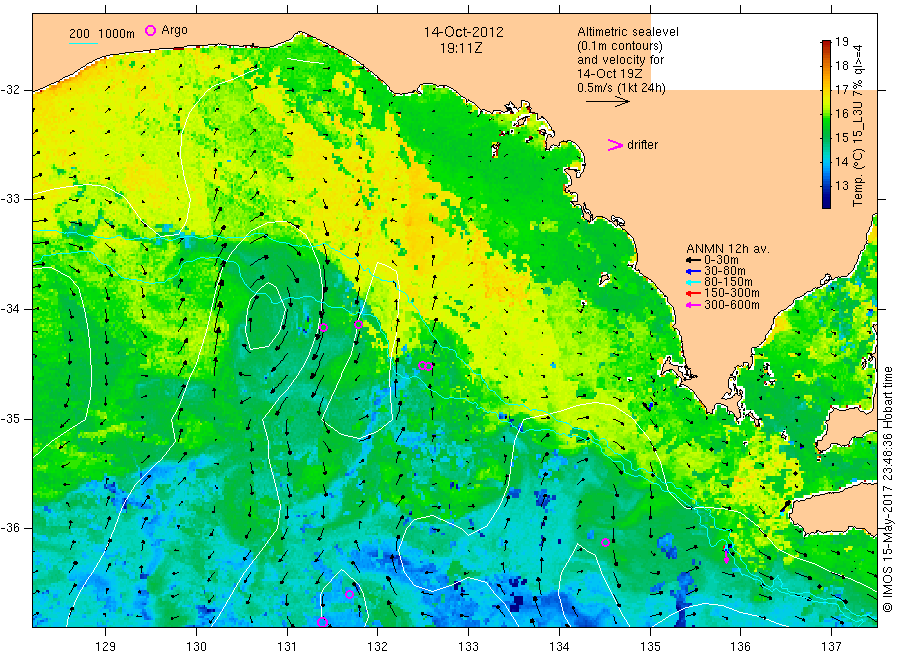
Task: Click the latitude label -34
Action: coord(11,309)
